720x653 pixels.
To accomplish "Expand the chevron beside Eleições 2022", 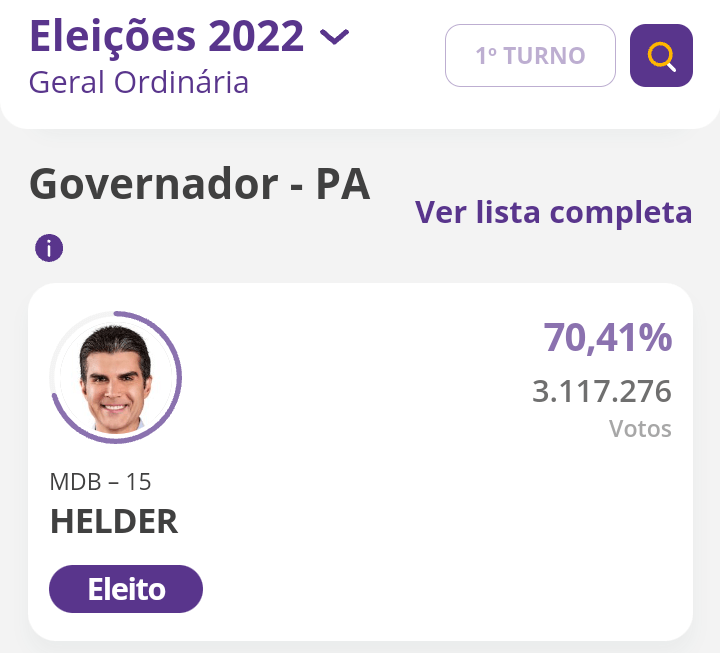I will click(334, 37).
